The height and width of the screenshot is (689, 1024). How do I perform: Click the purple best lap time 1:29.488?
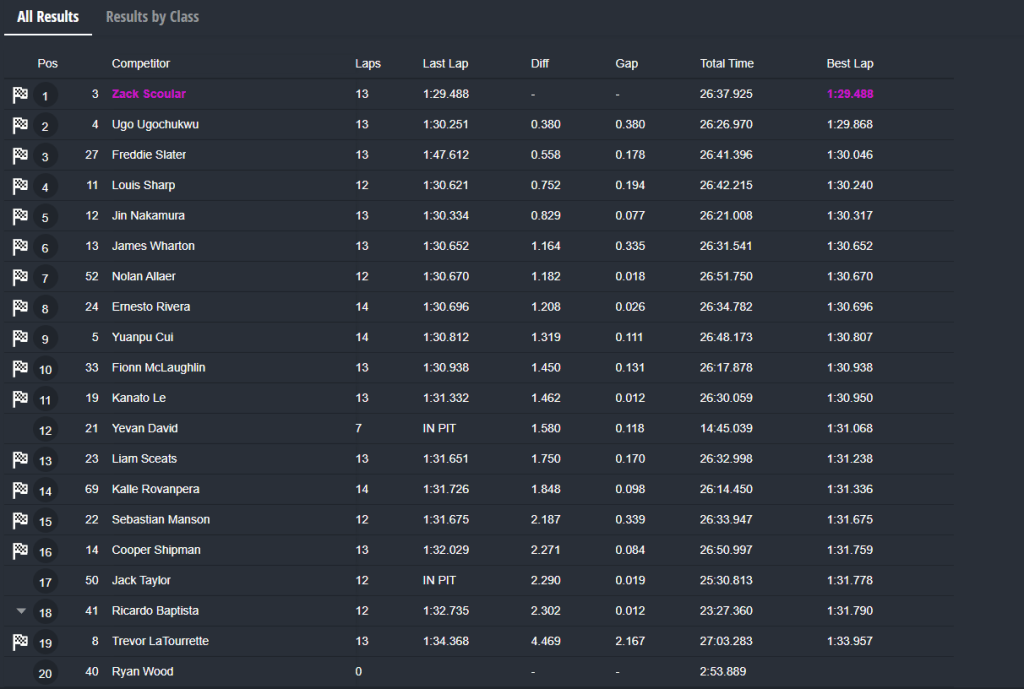pos(850,94)
